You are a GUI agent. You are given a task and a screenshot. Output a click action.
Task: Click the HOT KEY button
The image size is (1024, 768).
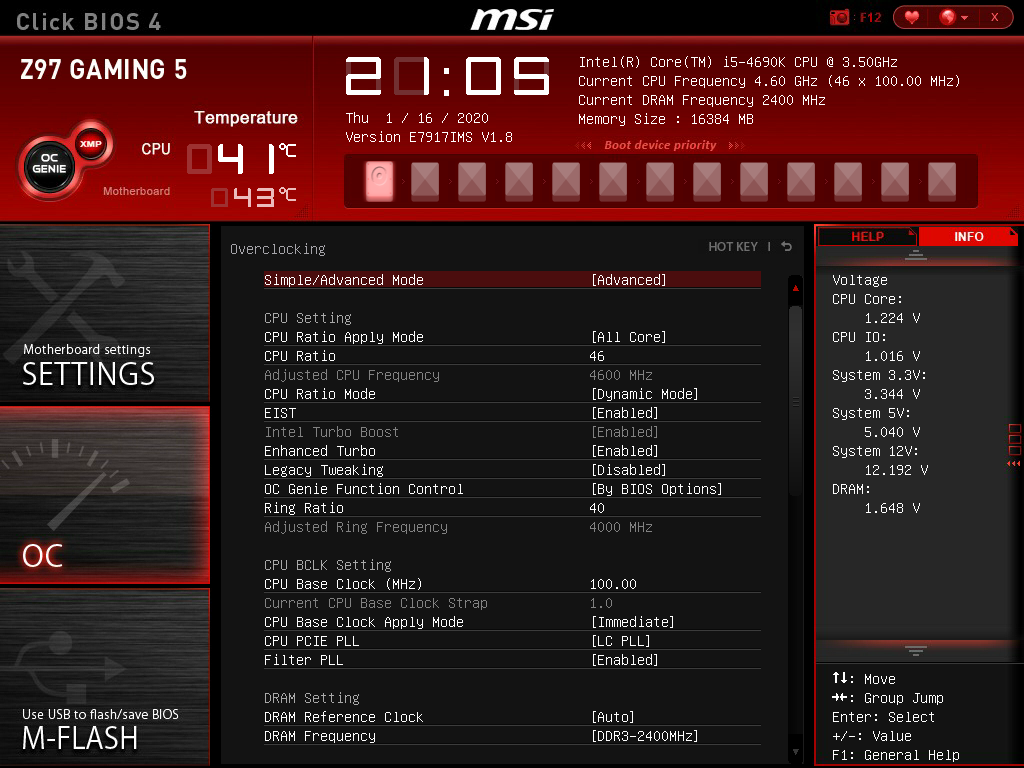733,247
